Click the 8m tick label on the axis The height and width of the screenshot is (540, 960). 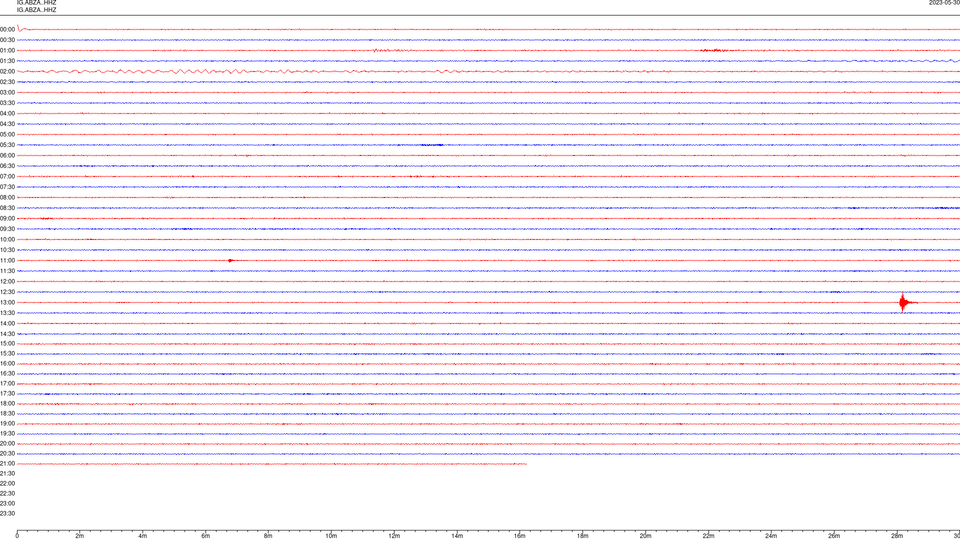(268, 536)
